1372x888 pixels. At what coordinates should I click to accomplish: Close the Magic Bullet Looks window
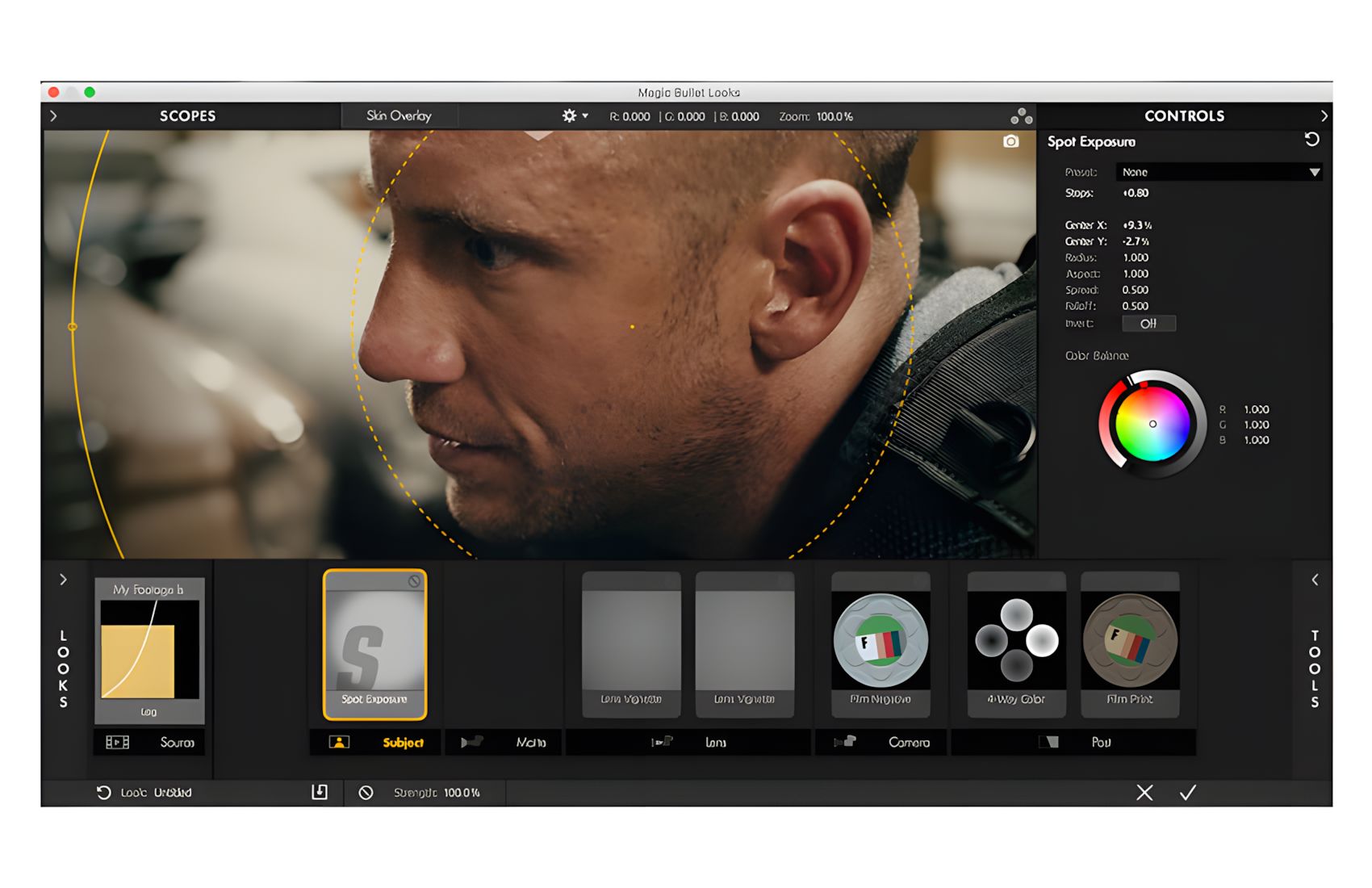[54, 92]
